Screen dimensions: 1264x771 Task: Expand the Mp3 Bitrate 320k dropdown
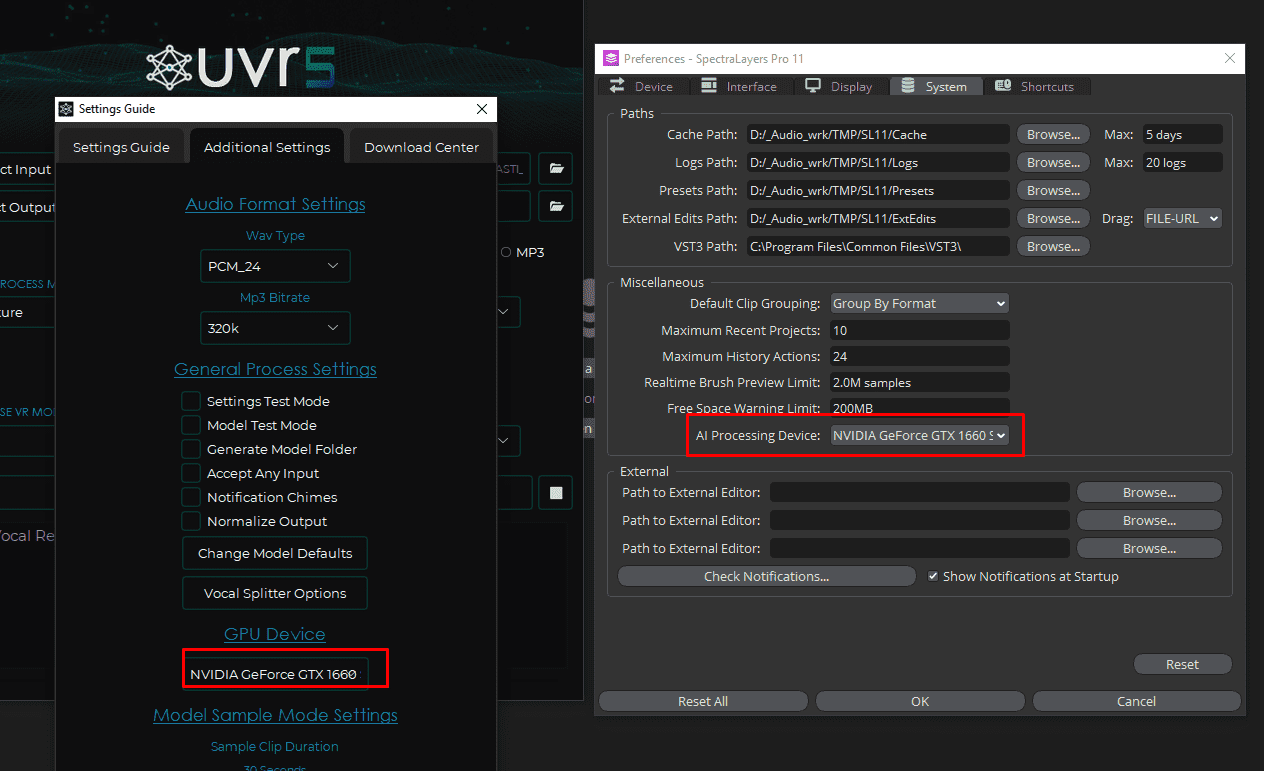point(275,328)
